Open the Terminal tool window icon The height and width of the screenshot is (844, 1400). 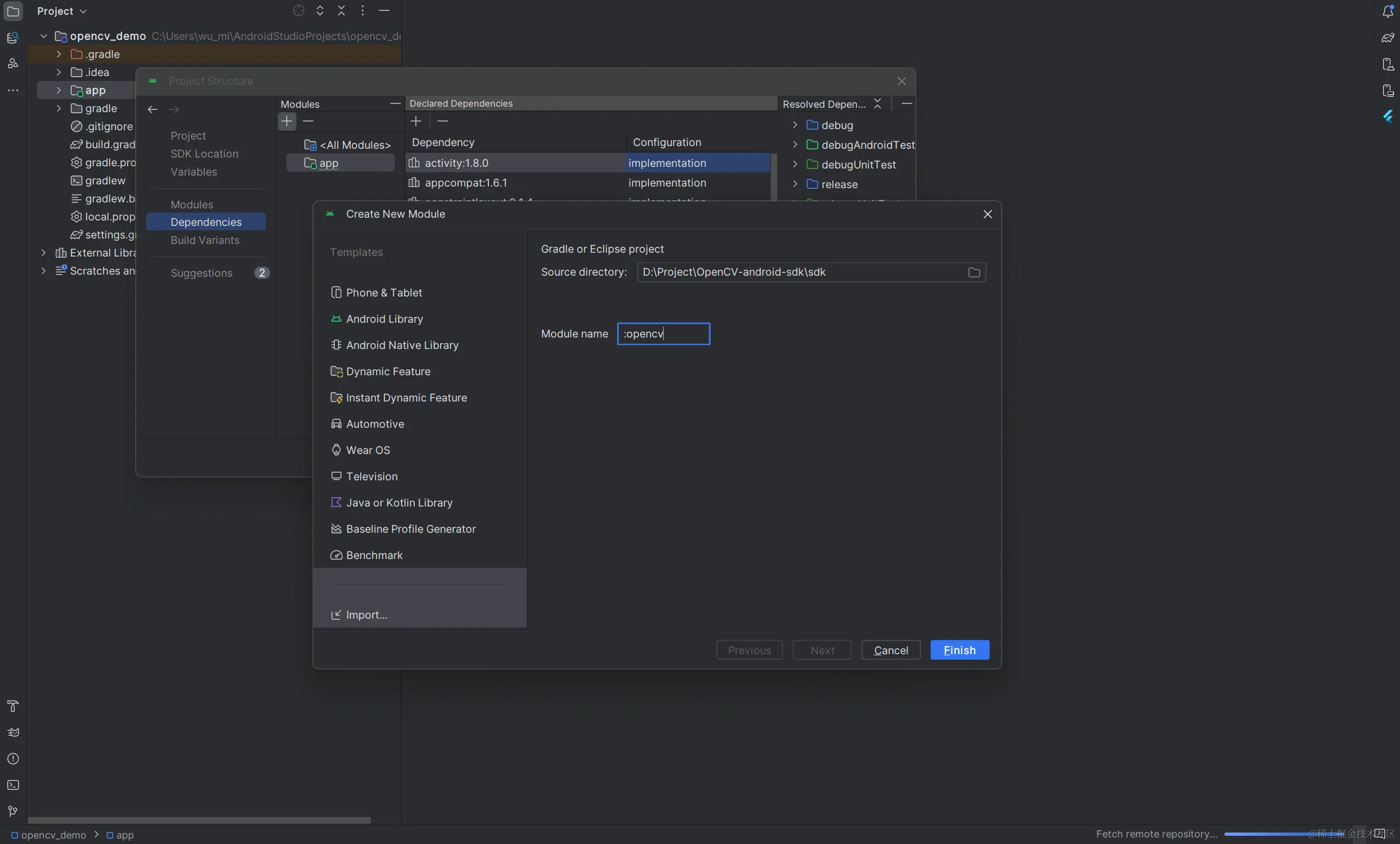13,785
